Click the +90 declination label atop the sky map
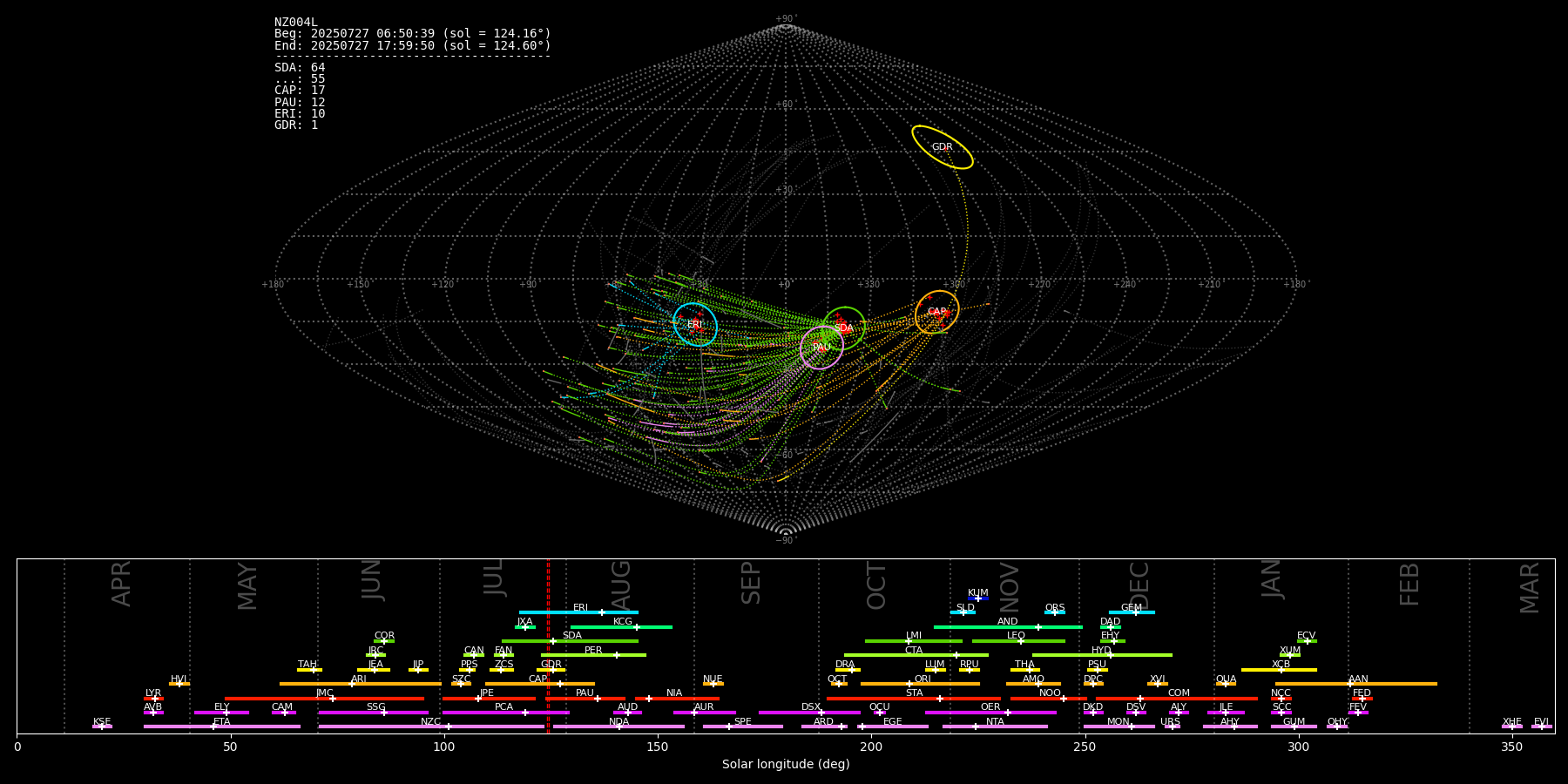This screenshot has height=784, width=1568. click(x=785, y=18)
